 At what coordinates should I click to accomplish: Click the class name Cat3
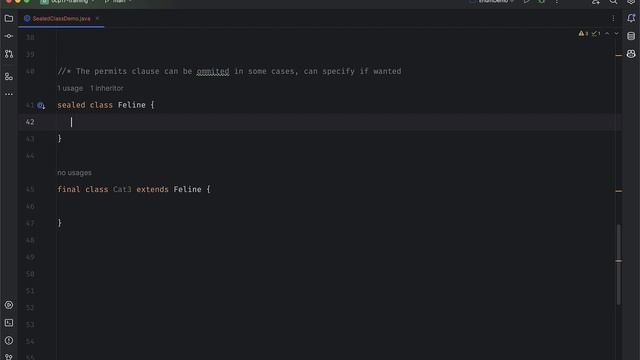click(x=122, y=189)
